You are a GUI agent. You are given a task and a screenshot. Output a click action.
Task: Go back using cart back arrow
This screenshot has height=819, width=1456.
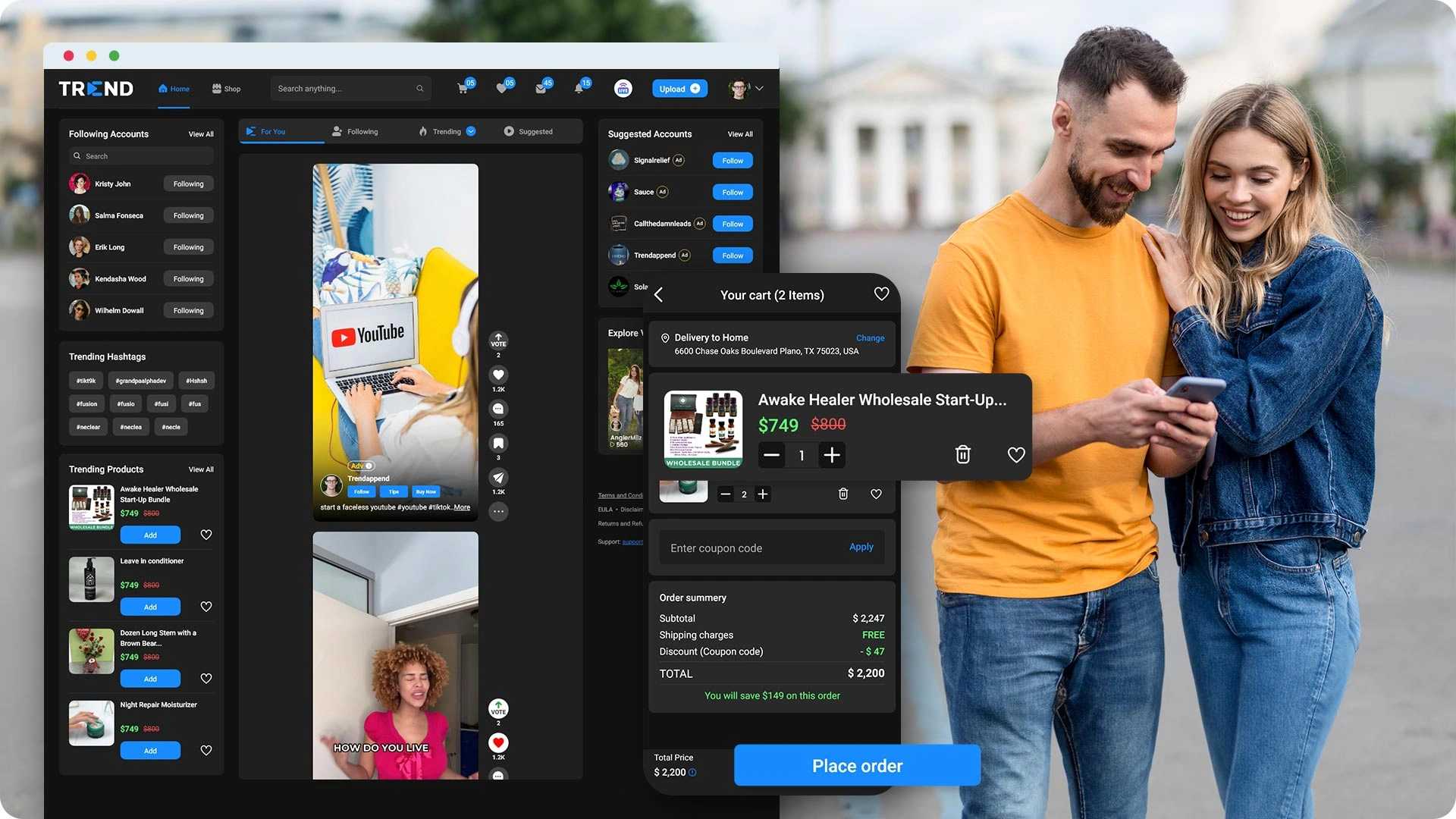tap(658, 295)
